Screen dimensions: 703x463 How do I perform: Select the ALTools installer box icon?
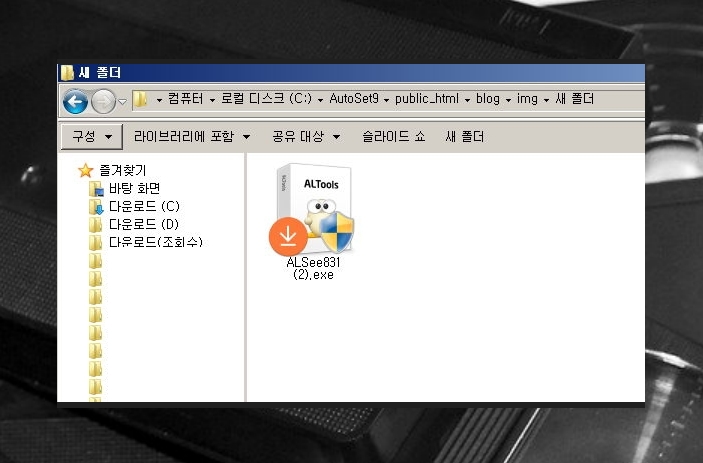pos(314,208)
